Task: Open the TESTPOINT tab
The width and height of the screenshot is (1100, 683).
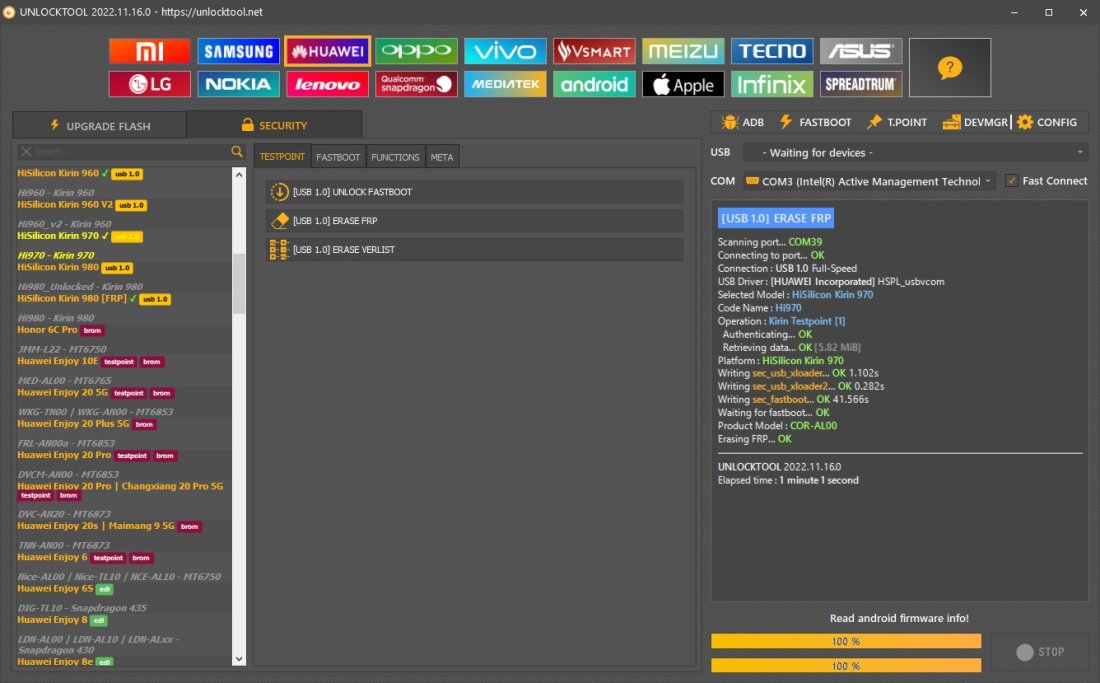Action: pos(282,157)
